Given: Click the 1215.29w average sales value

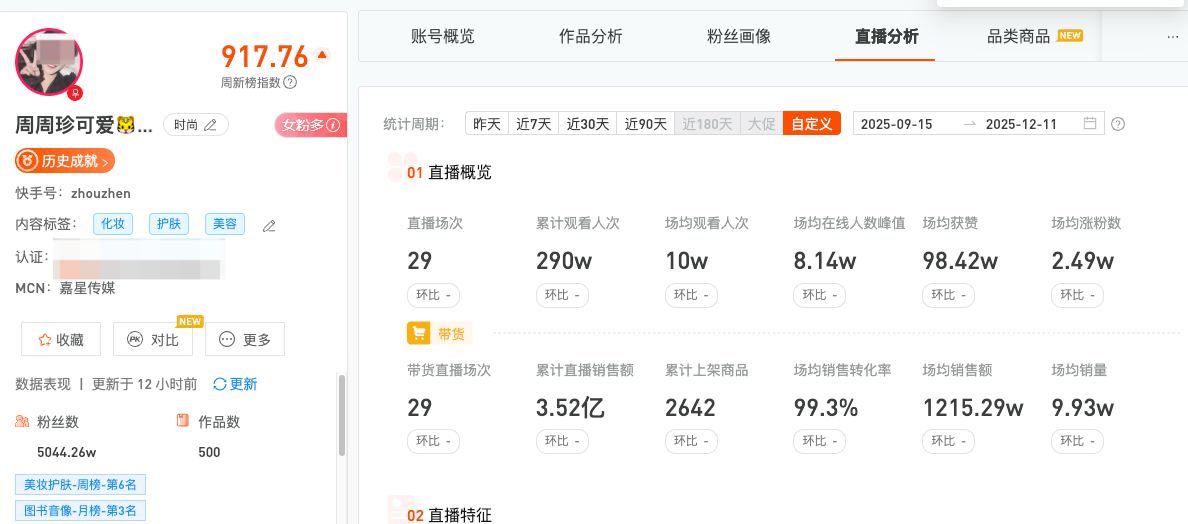Looking at the screenshot, I should pyautogui.click(x=973, y=408).
